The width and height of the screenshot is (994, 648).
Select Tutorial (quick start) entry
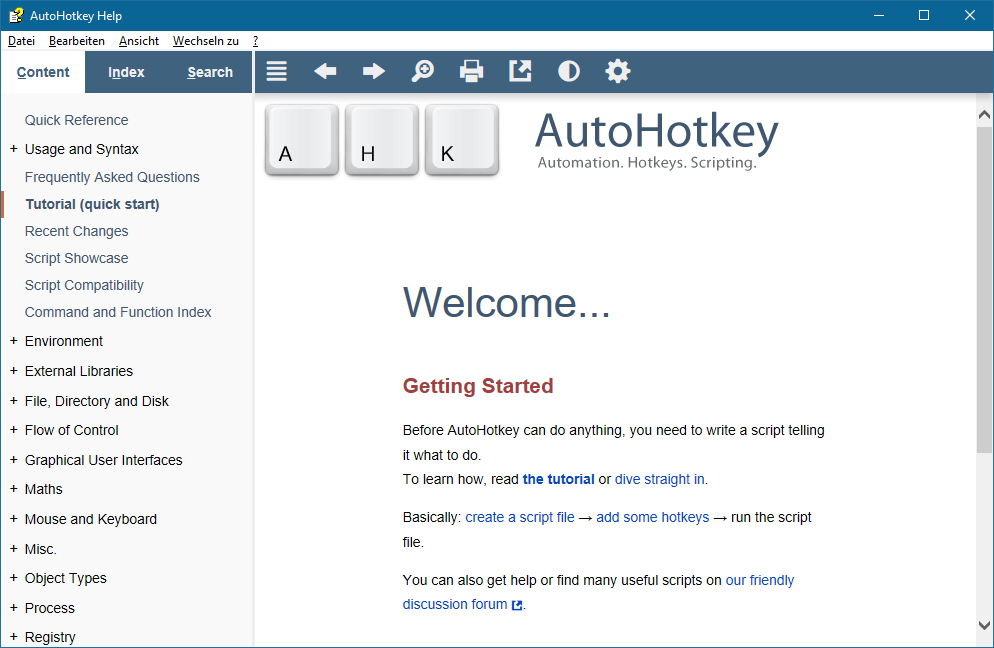pos(93,204)
